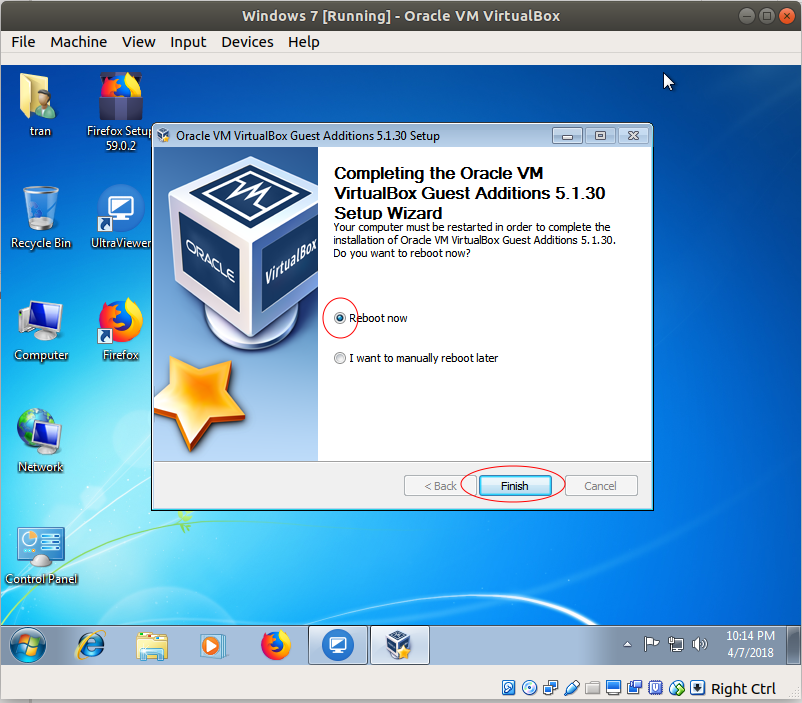Close the Guest Additions Setup dialog

click(633, 136)
